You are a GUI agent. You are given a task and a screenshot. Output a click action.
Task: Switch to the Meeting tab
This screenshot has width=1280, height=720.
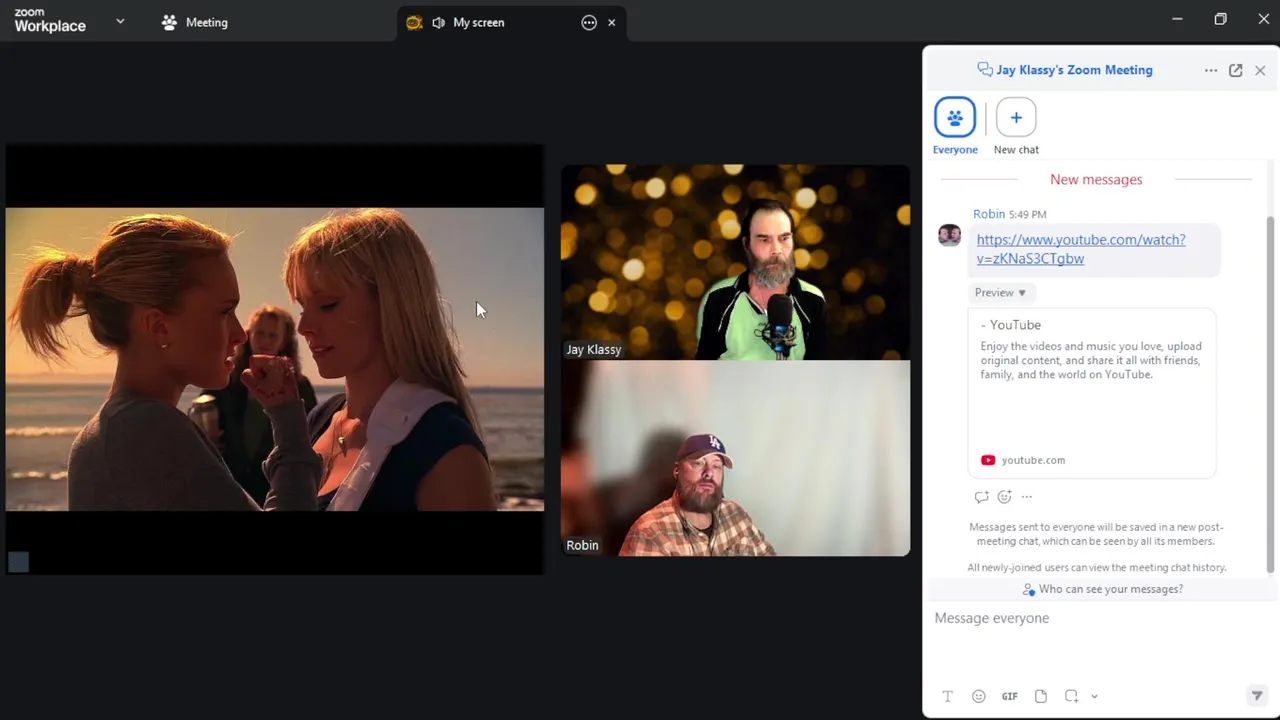coord(195,22)
